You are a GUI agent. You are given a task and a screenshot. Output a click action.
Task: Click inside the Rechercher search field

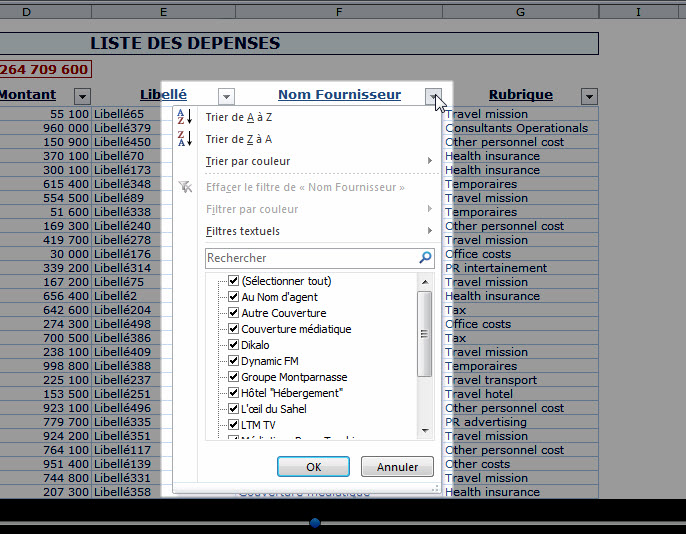pyautogui.click(x=312, y=258)
